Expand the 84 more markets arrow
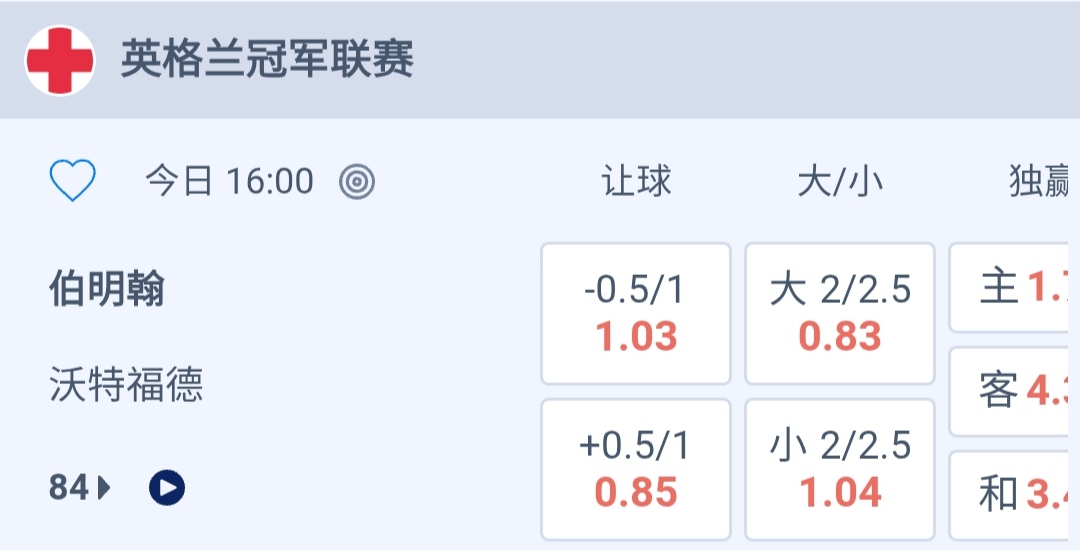 104,488
